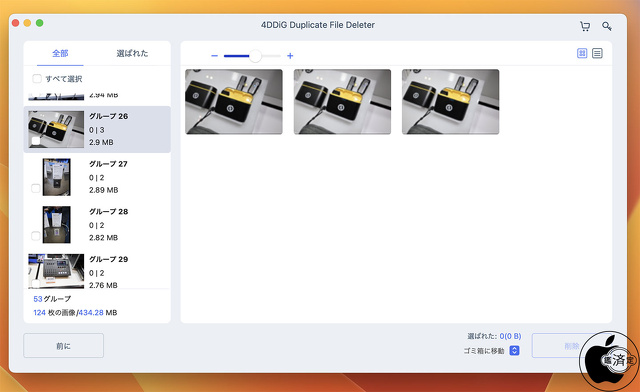Click the グループ 26 label
640x392 pixels.
pos(109,116)
